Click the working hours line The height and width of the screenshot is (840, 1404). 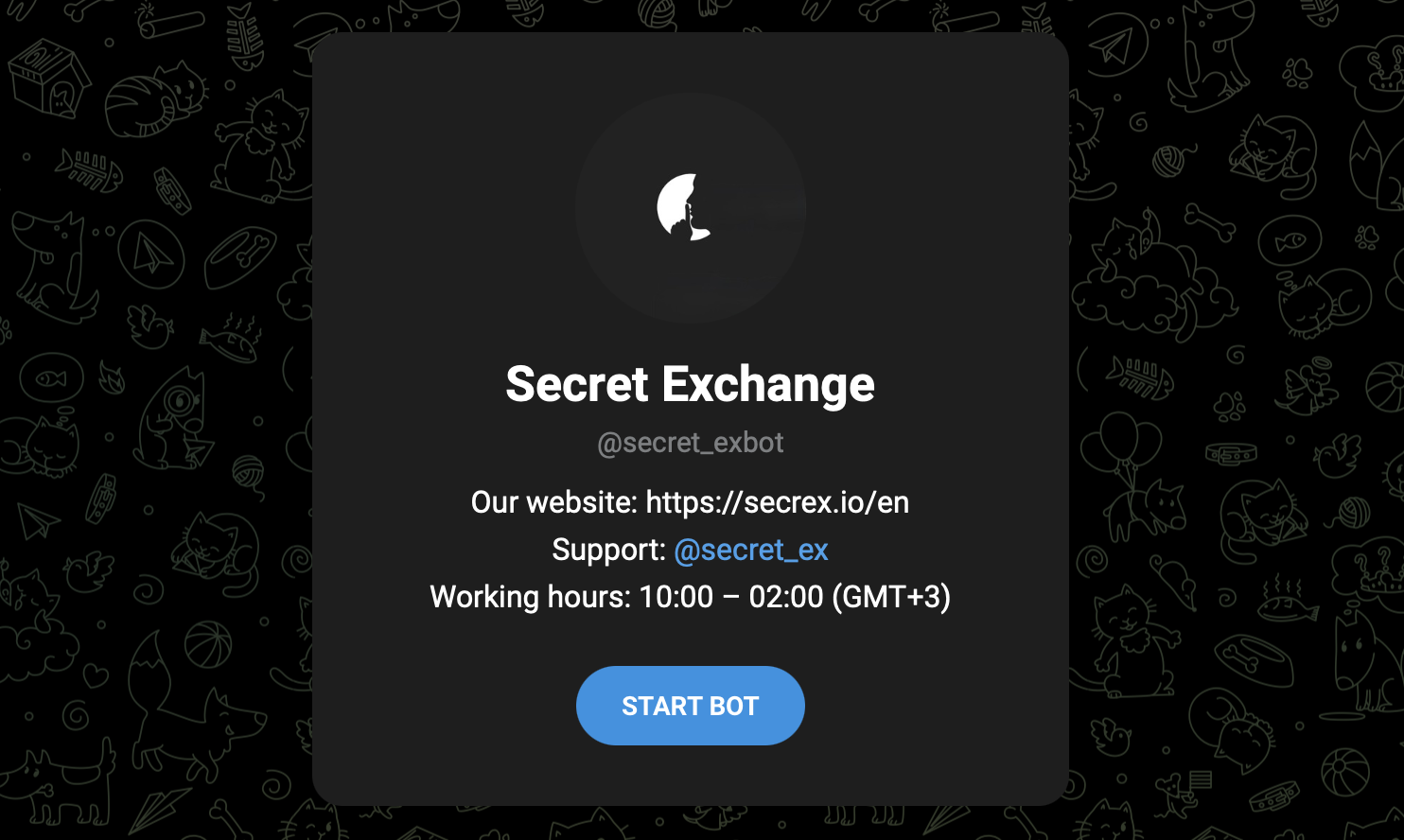(690, 597)
